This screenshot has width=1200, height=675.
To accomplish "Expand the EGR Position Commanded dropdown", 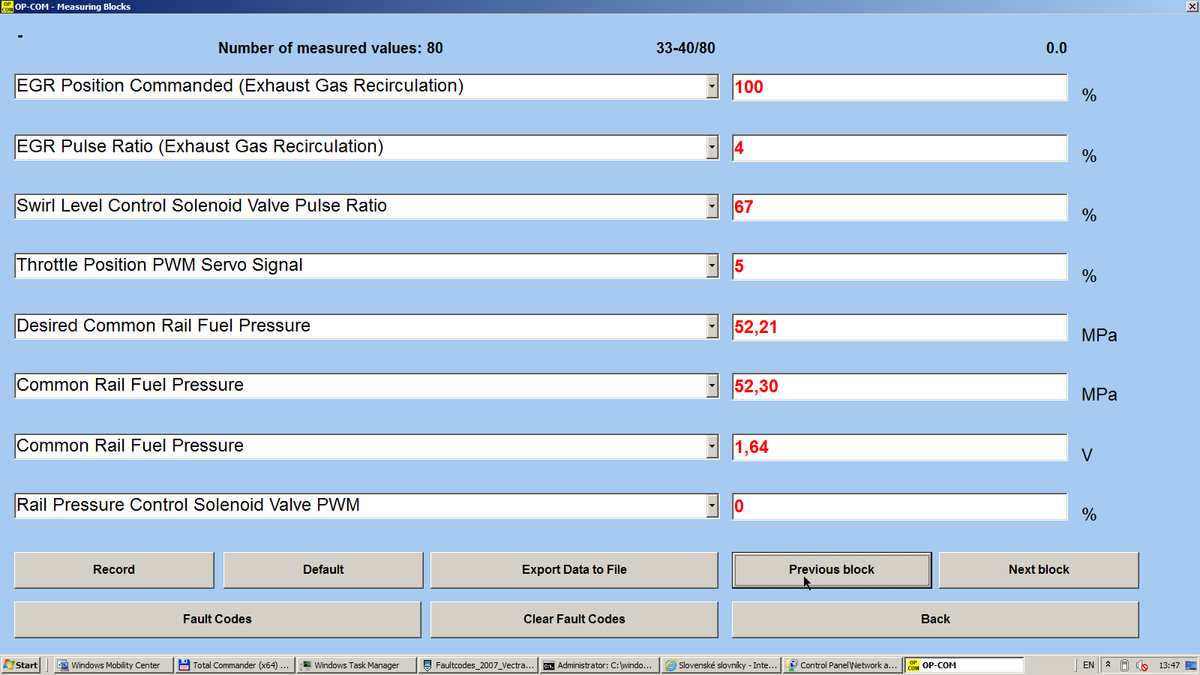I will click(712, 87).
